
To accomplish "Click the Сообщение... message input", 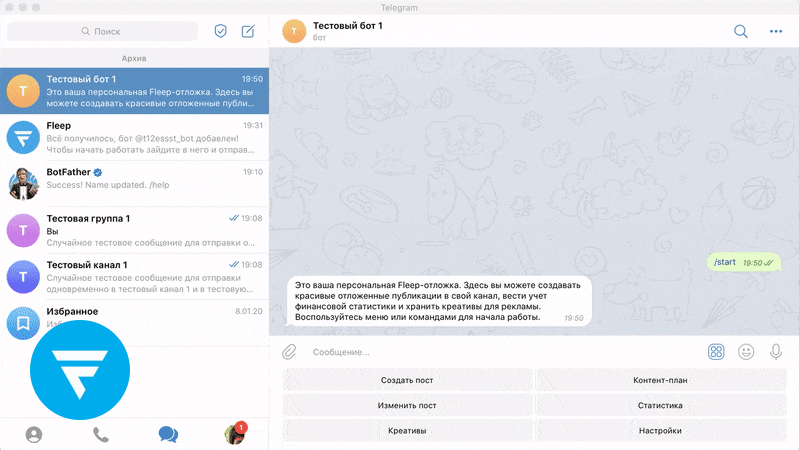I will tap(503, 352).
